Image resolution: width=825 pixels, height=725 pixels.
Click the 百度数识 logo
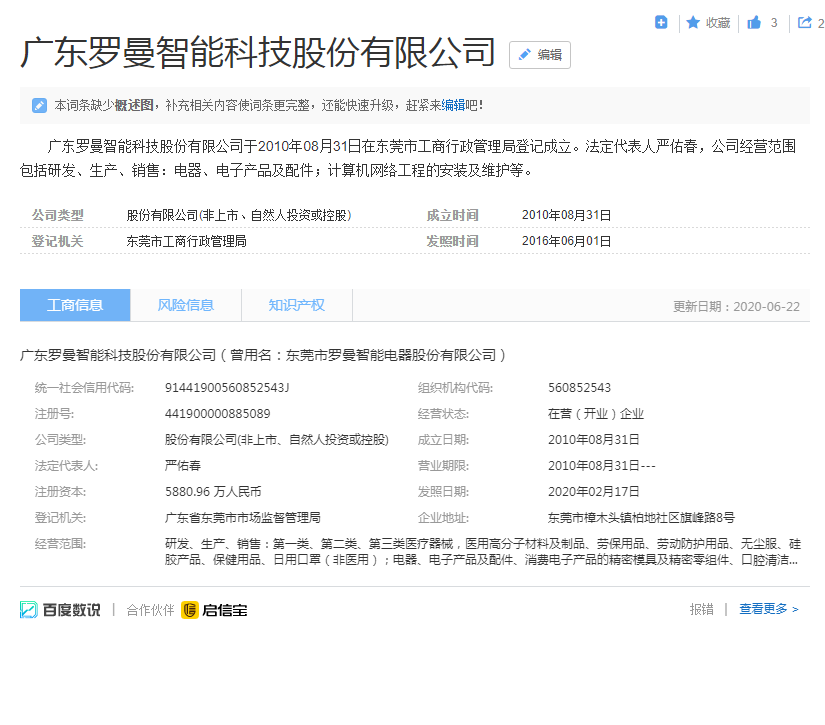61,609
